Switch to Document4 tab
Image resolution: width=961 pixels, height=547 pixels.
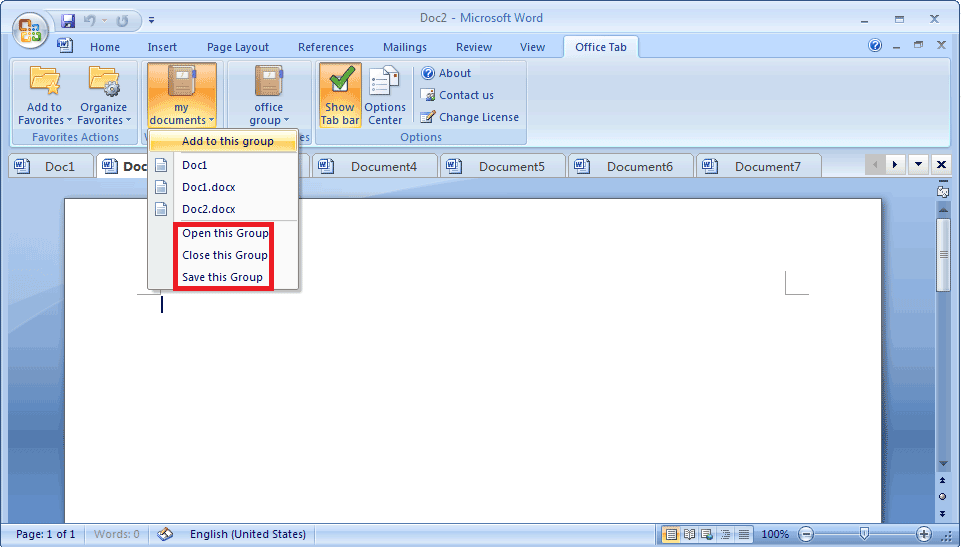click(375, 166)
